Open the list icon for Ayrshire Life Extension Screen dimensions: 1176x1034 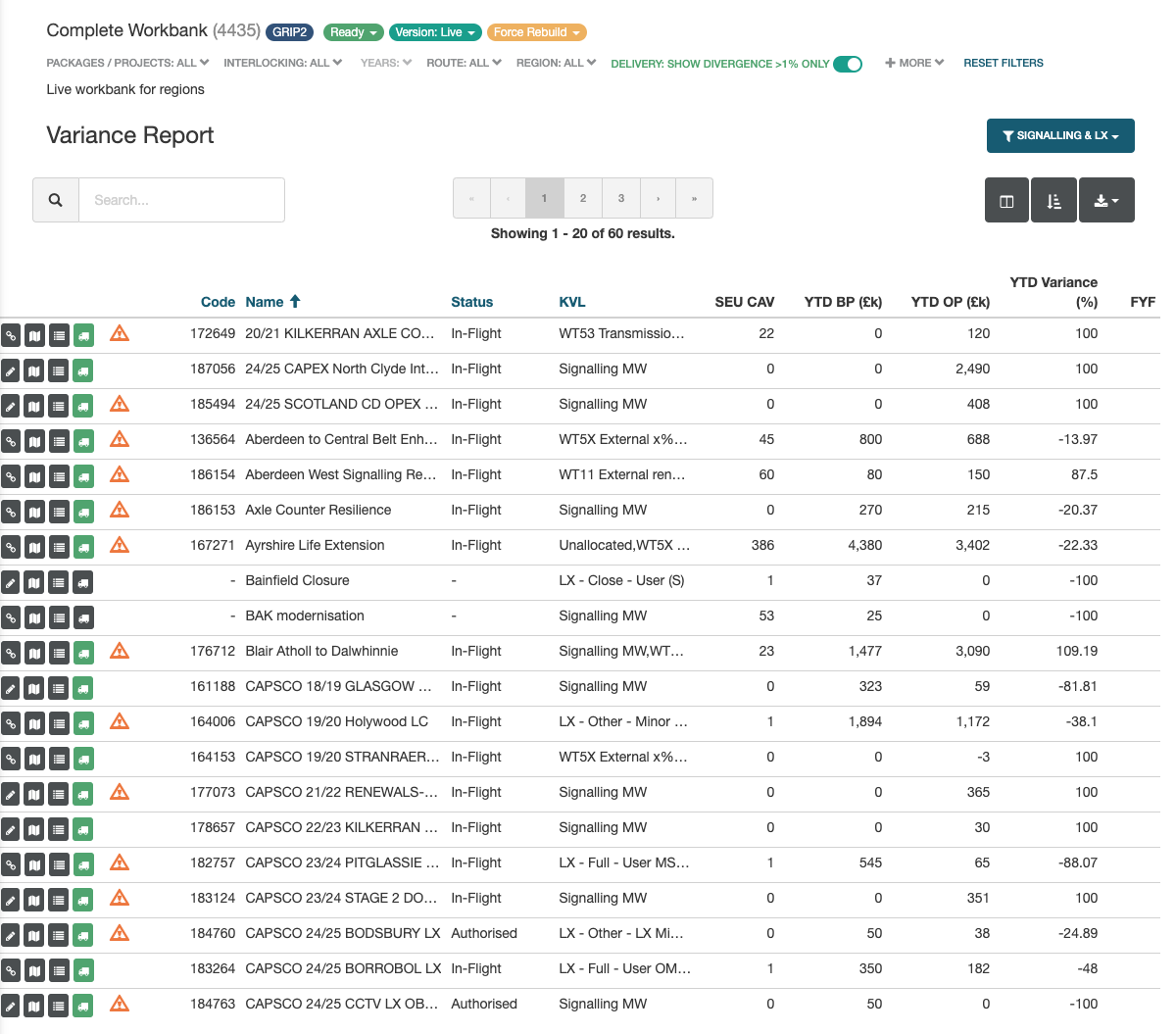pyautogui.click(x=59, y=547)
